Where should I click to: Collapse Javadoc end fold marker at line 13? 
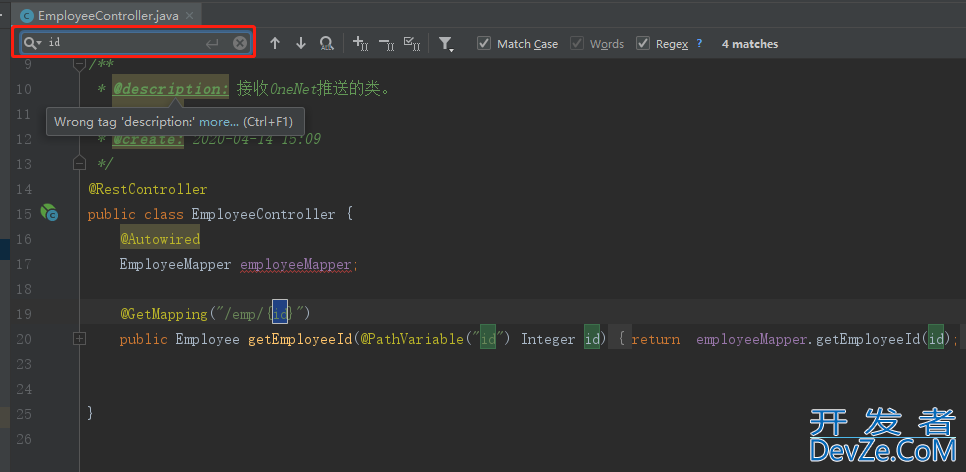tap(79, 163)
